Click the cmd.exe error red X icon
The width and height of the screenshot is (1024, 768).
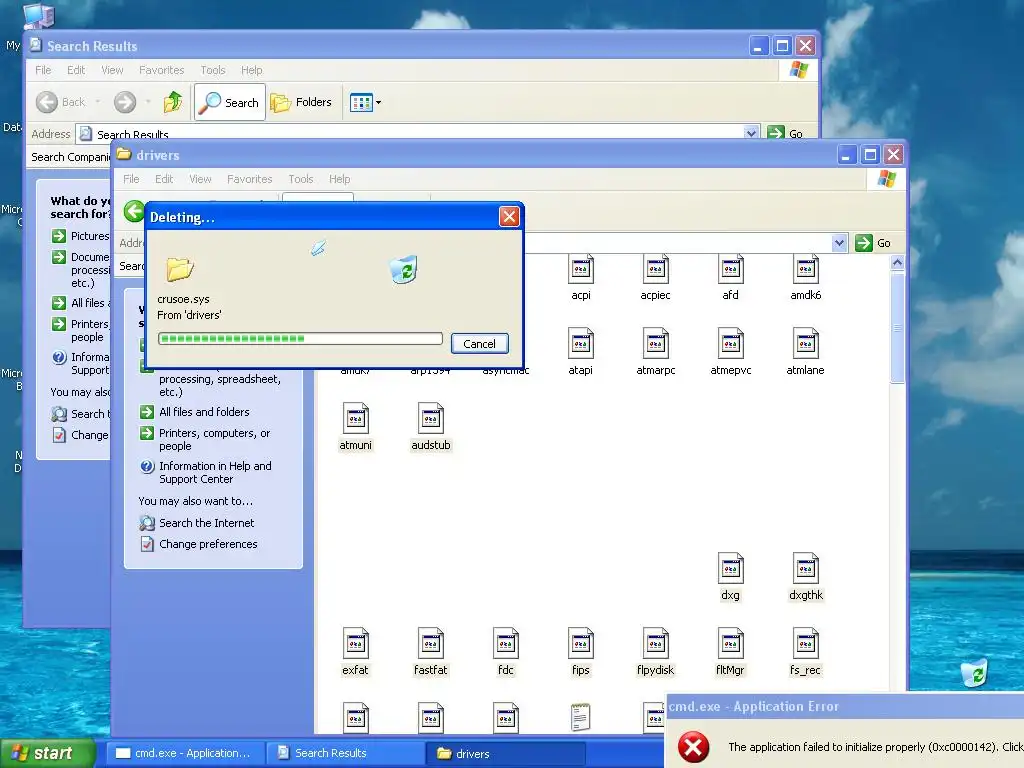tap(693, 747)
